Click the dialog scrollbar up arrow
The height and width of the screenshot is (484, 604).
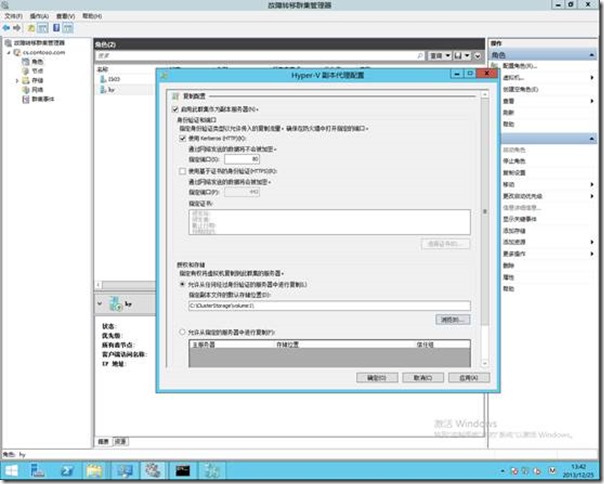[x=485, y=94]
